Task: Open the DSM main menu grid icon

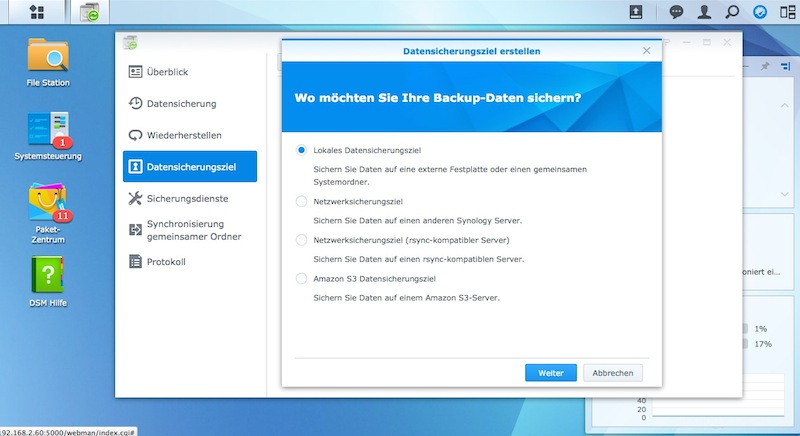Action: point(37,12)
